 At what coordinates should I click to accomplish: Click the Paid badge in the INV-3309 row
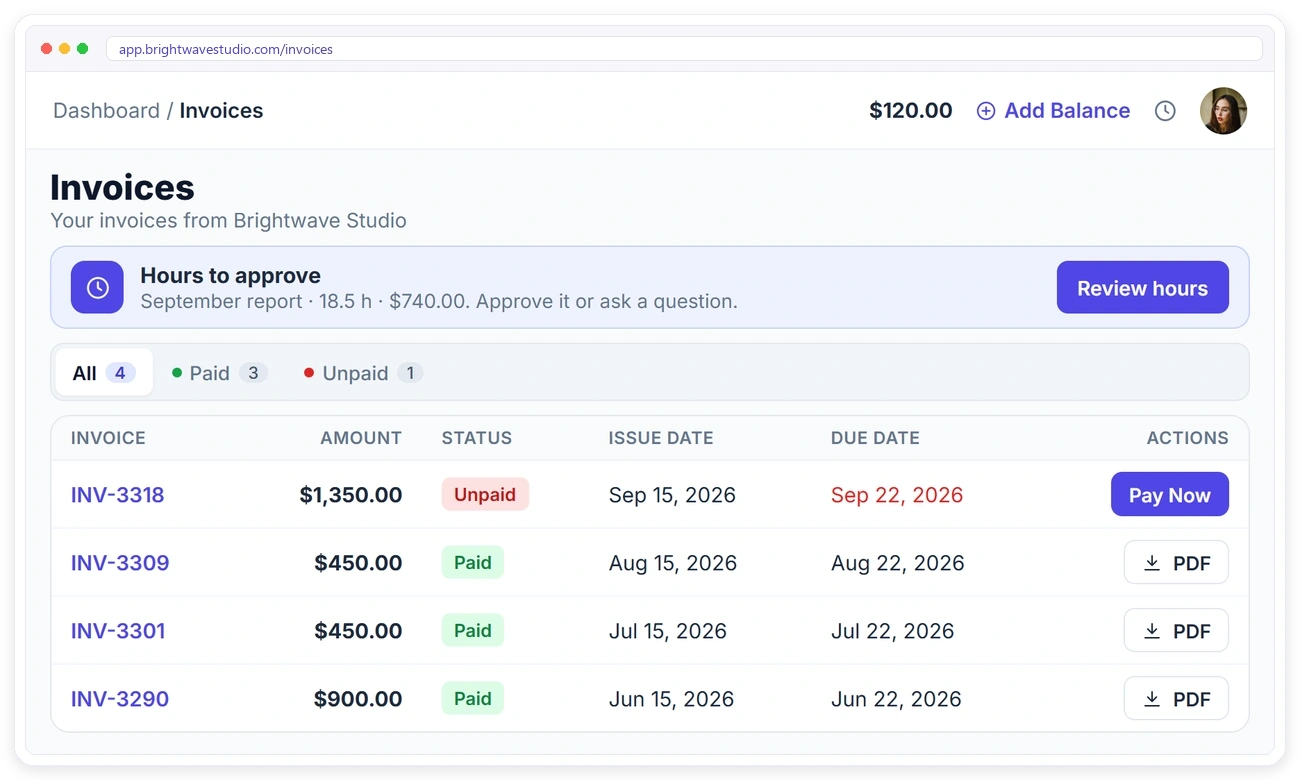pyautogui.click(x=473, y=563)
